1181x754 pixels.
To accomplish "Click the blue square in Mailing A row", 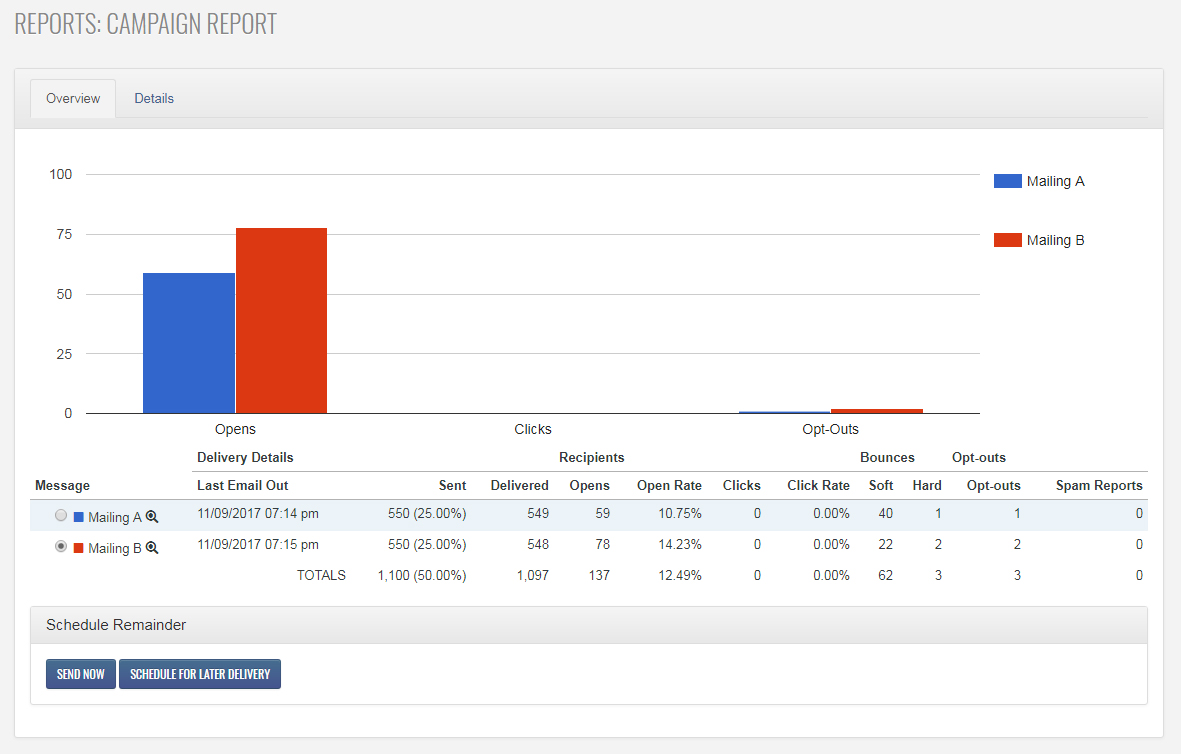I will coord(79,517).
